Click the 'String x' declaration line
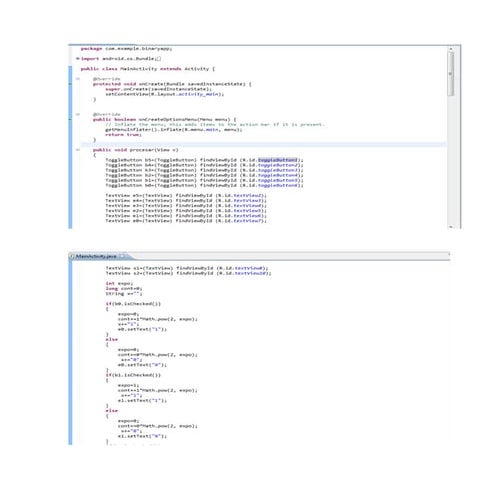This screenshot has width=495, height=495. tap(124, 293)
